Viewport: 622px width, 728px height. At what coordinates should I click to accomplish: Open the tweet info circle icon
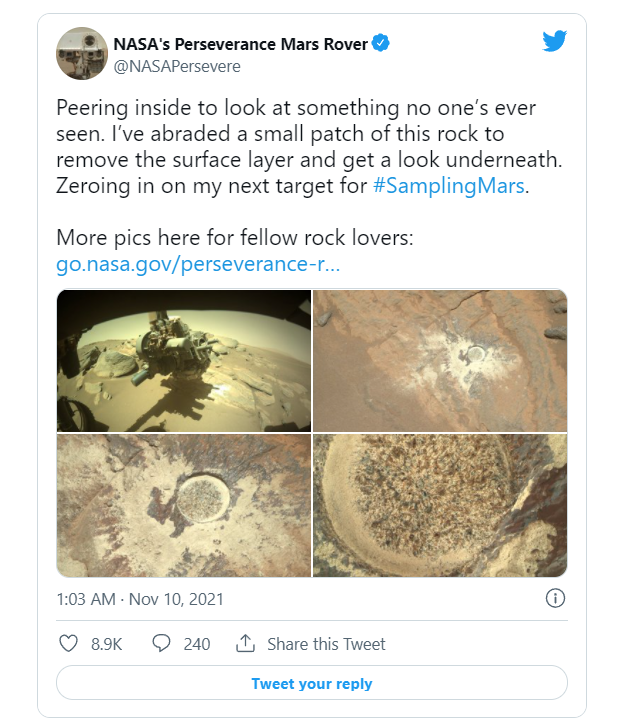(x=556, y=599)
